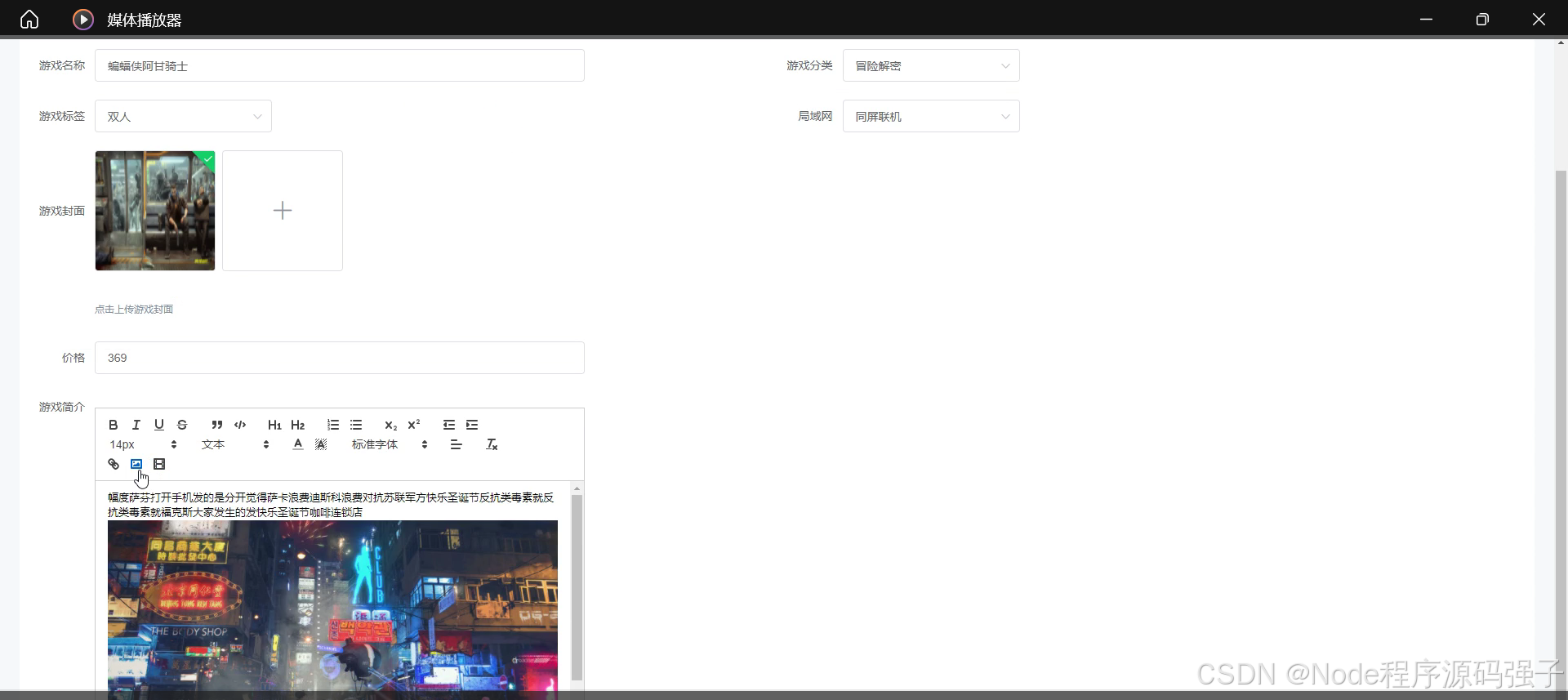Open the 局域网 dropdown showing 同屏联机

931,116
